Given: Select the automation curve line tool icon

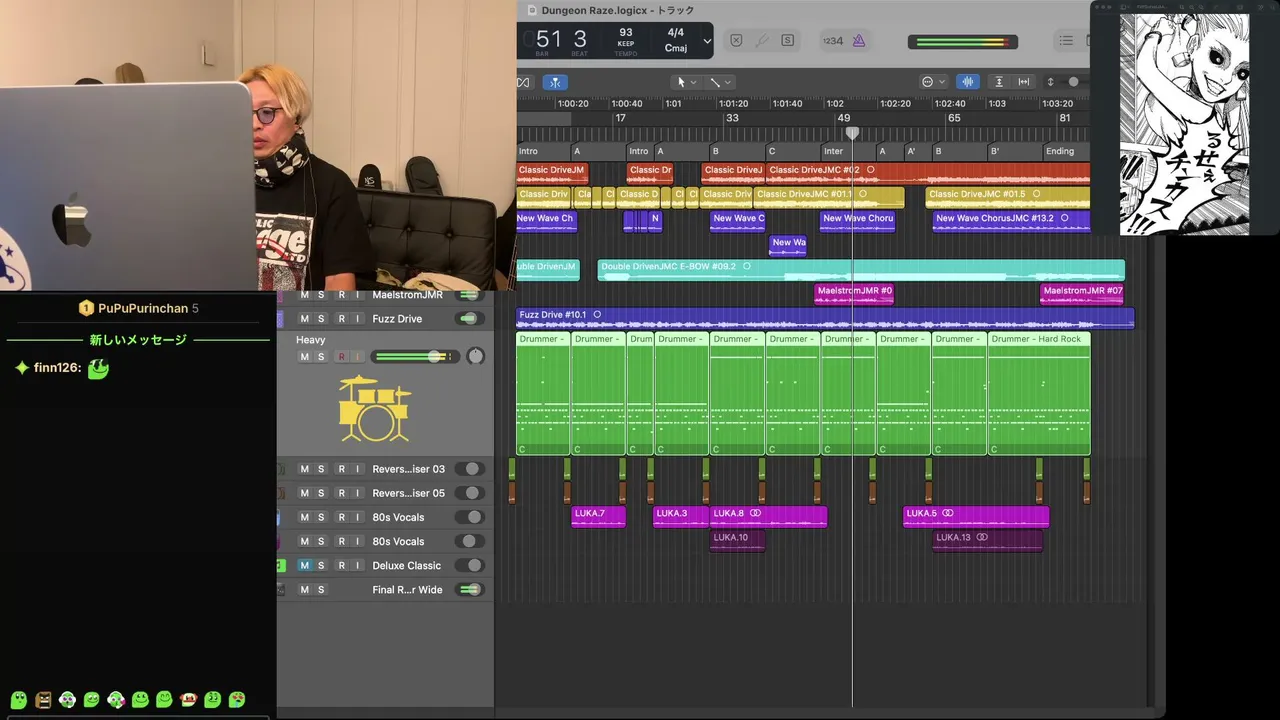Looking at the screenshot, I should pyautogui.click(x=714, y=82).
